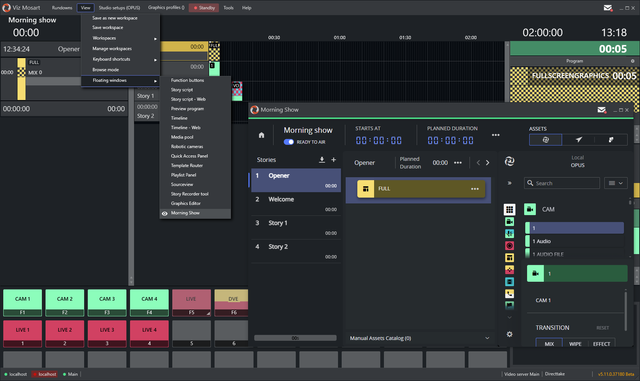Click the Standby button
The image size is (640, 381).
point(204,8)
